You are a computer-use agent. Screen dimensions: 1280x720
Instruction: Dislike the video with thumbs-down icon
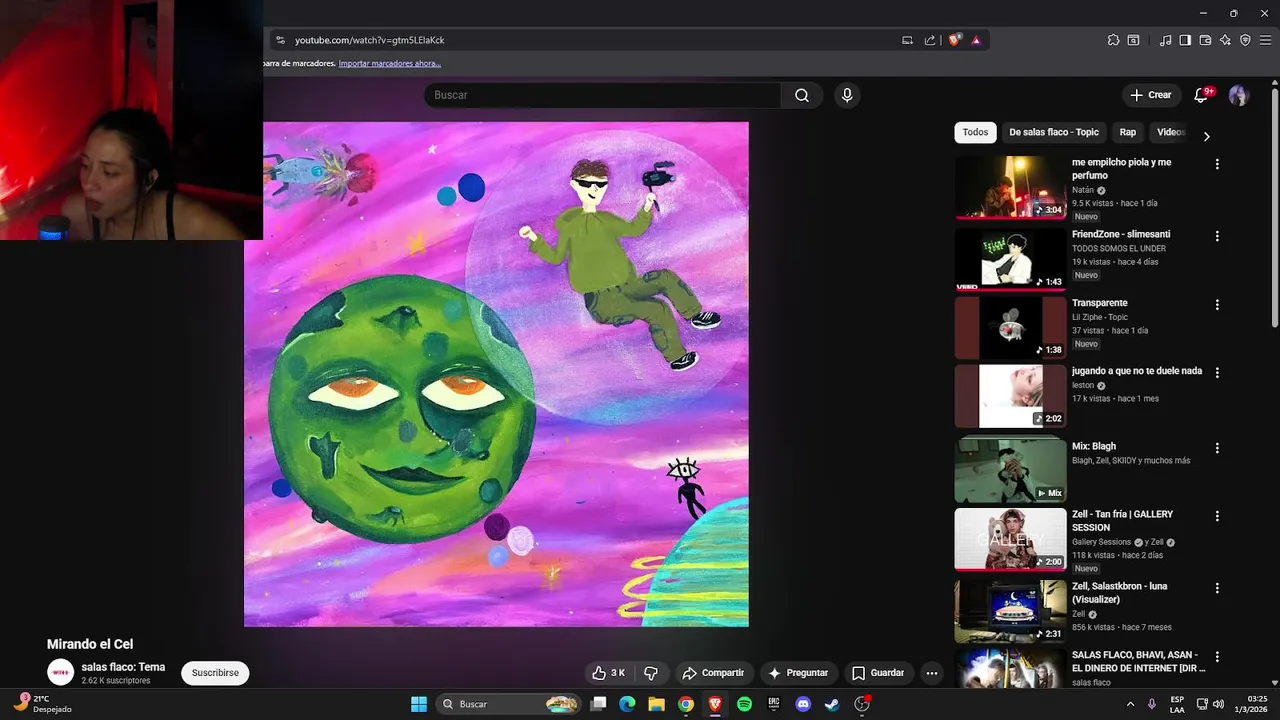pyautogui.click(x=651, y=673)
